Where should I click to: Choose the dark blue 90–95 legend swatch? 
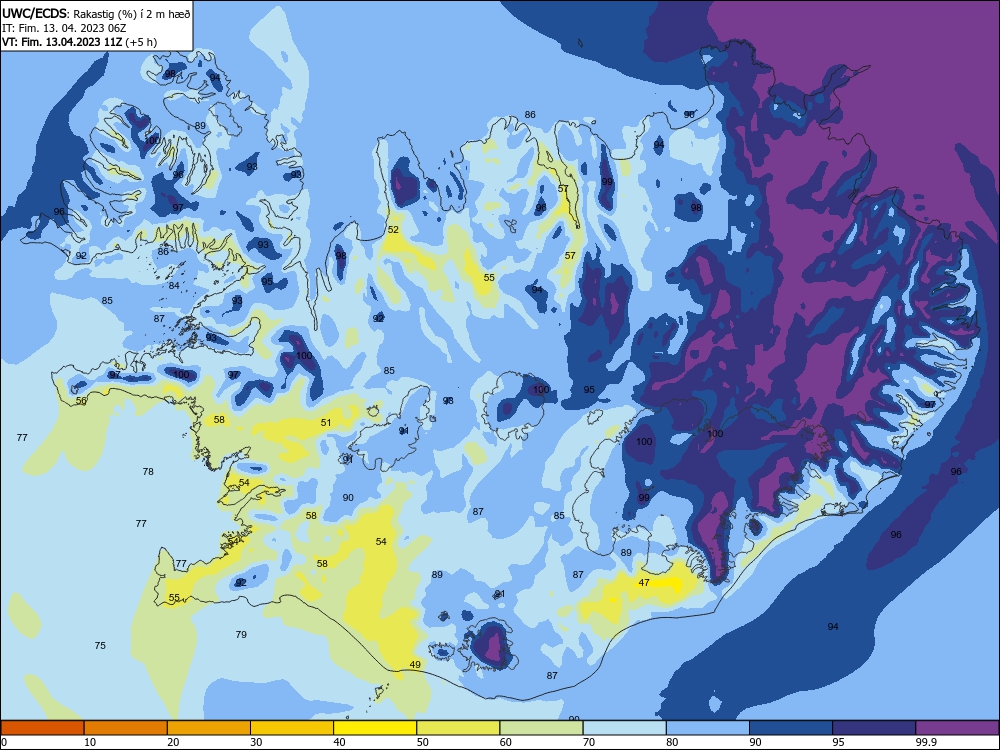pyautogui.click(x=791, y=728)
